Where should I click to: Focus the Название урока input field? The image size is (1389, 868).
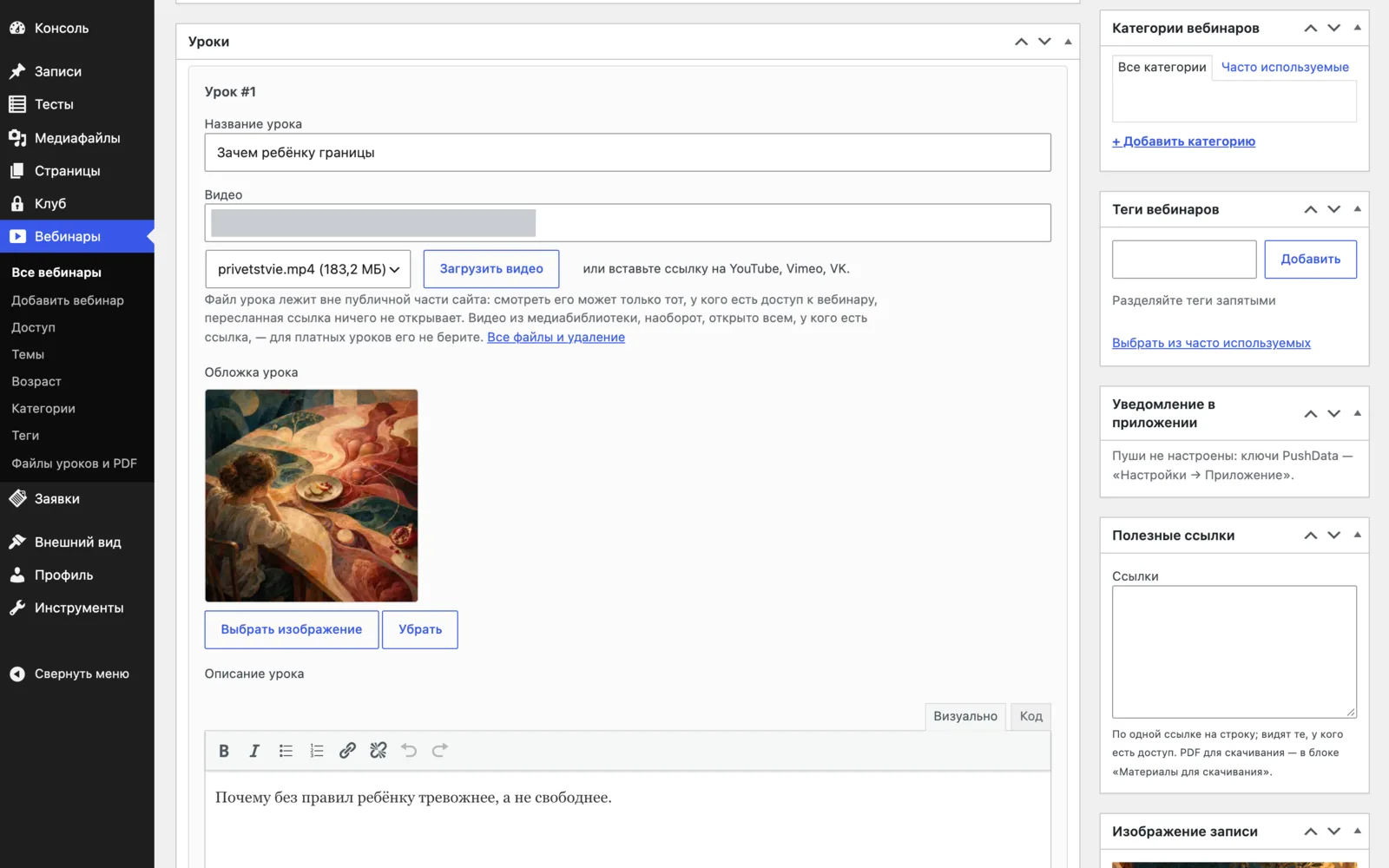pos(628,153)
